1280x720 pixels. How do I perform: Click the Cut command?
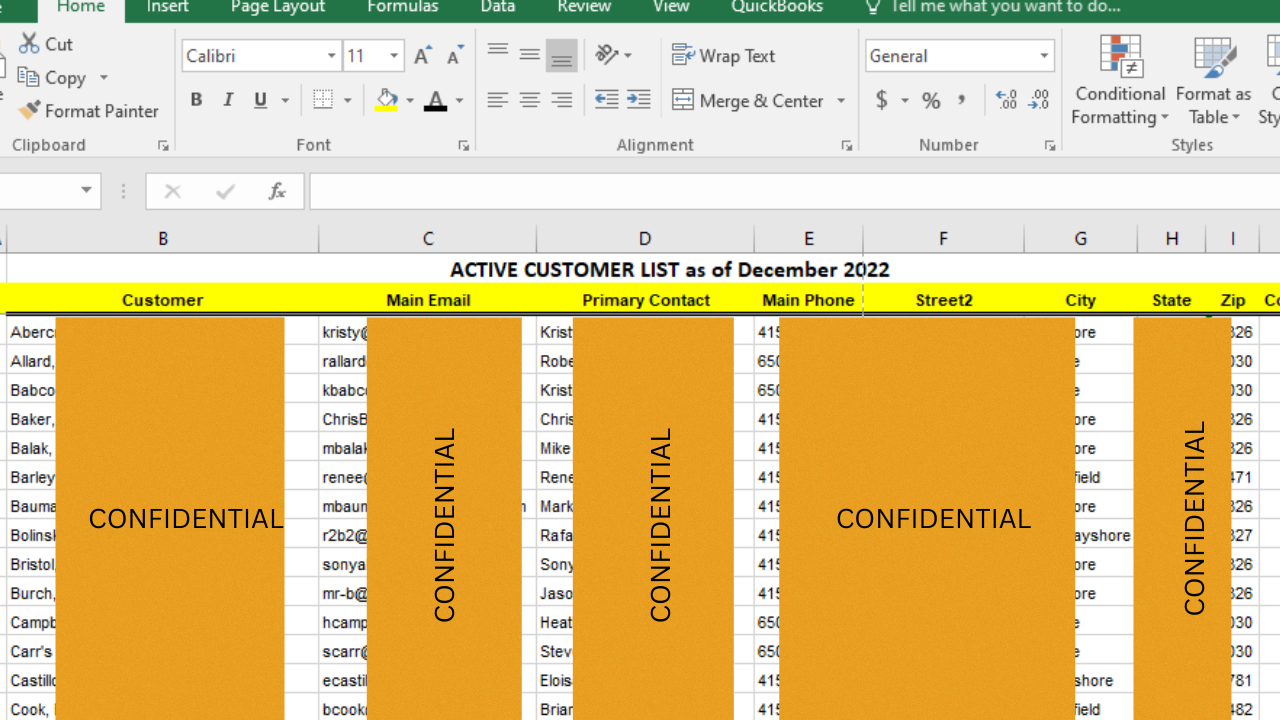coord(46,44)
